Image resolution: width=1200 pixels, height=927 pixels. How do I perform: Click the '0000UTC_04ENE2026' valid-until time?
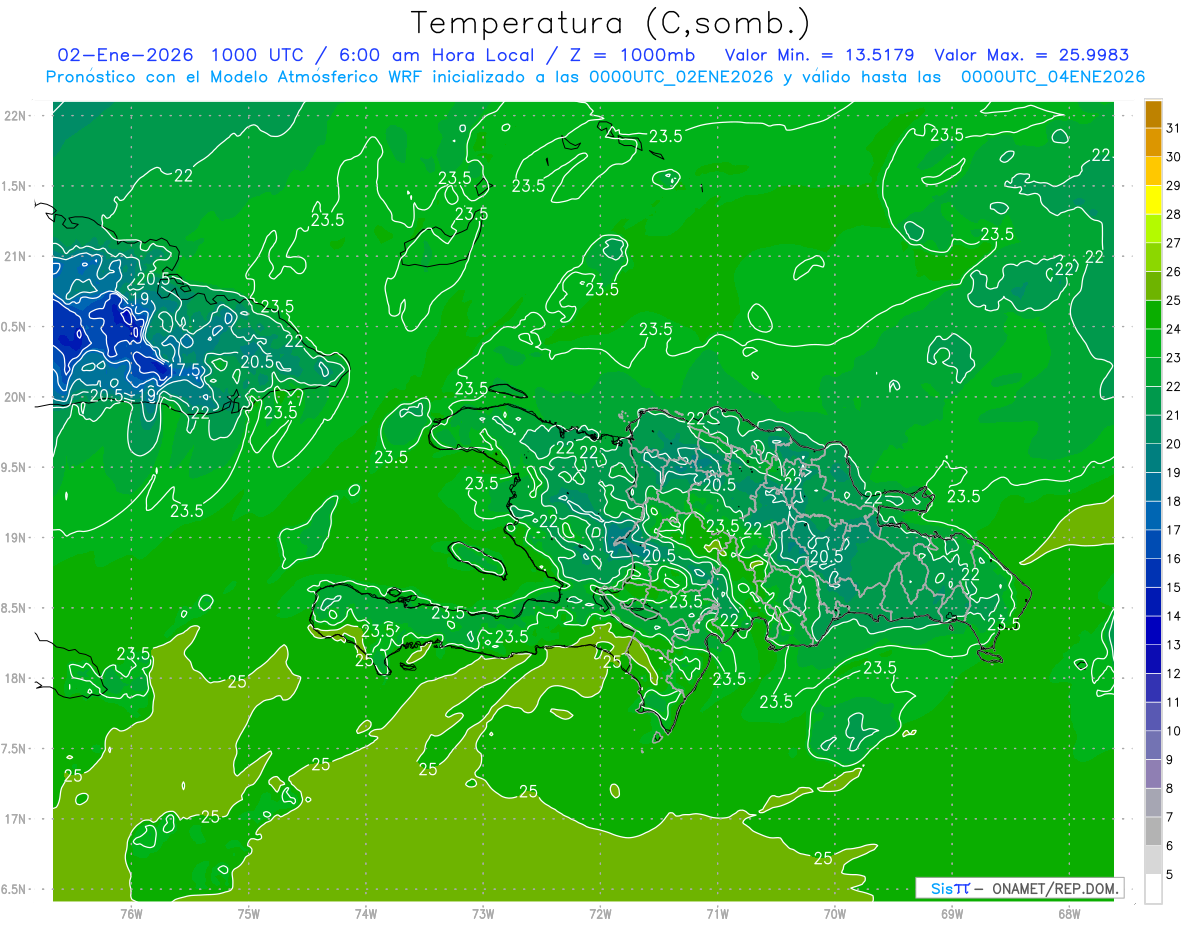click(1053, 77)
